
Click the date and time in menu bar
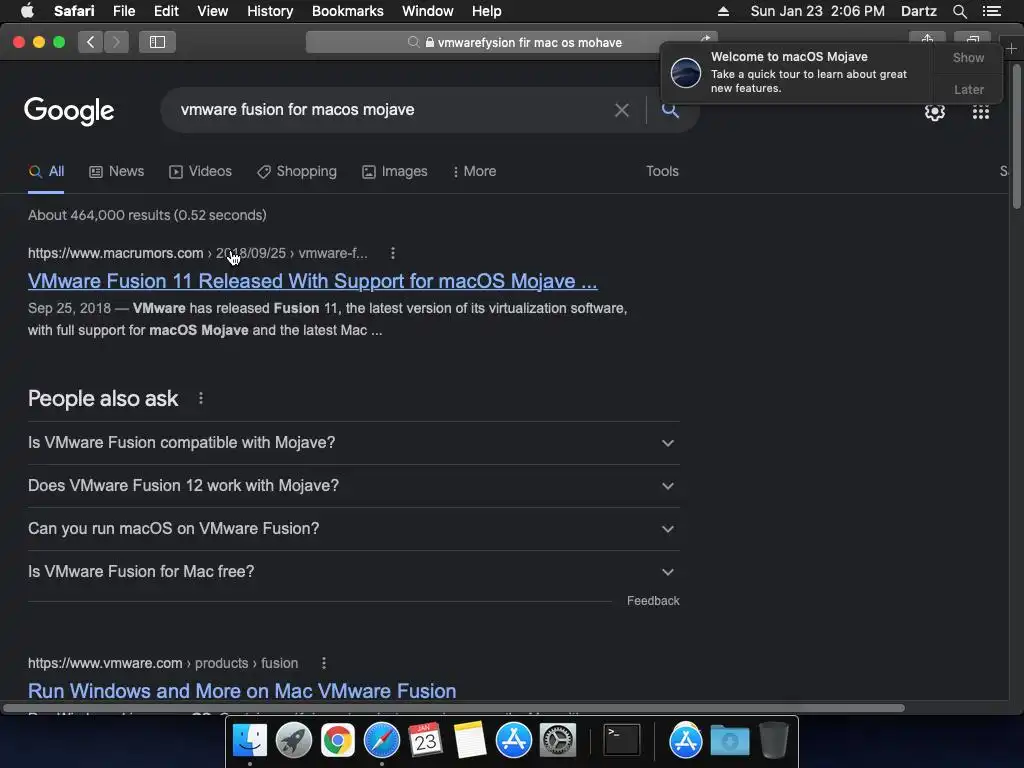coord(817,11)
